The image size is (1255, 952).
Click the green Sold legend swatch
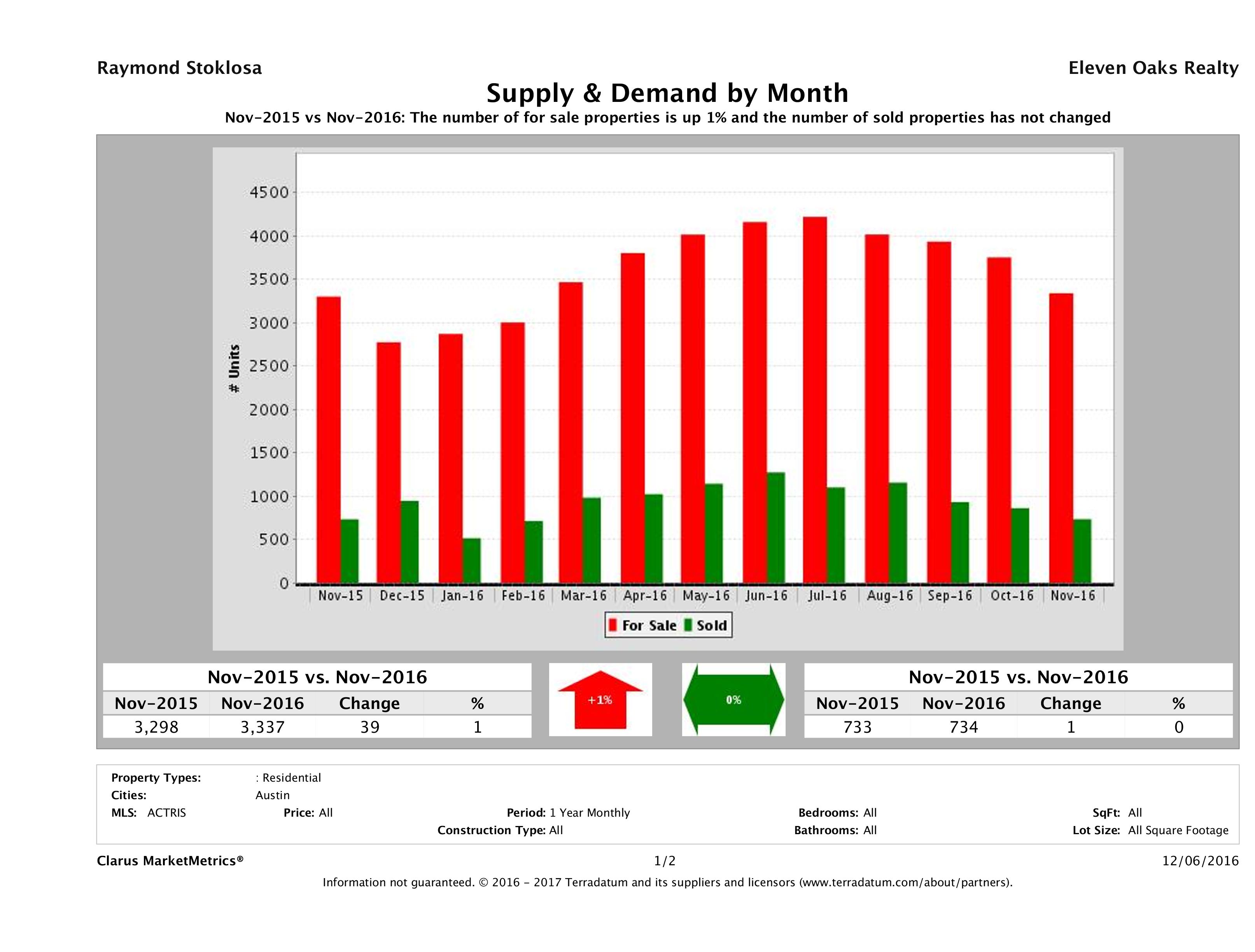click(x=688, y=625)
